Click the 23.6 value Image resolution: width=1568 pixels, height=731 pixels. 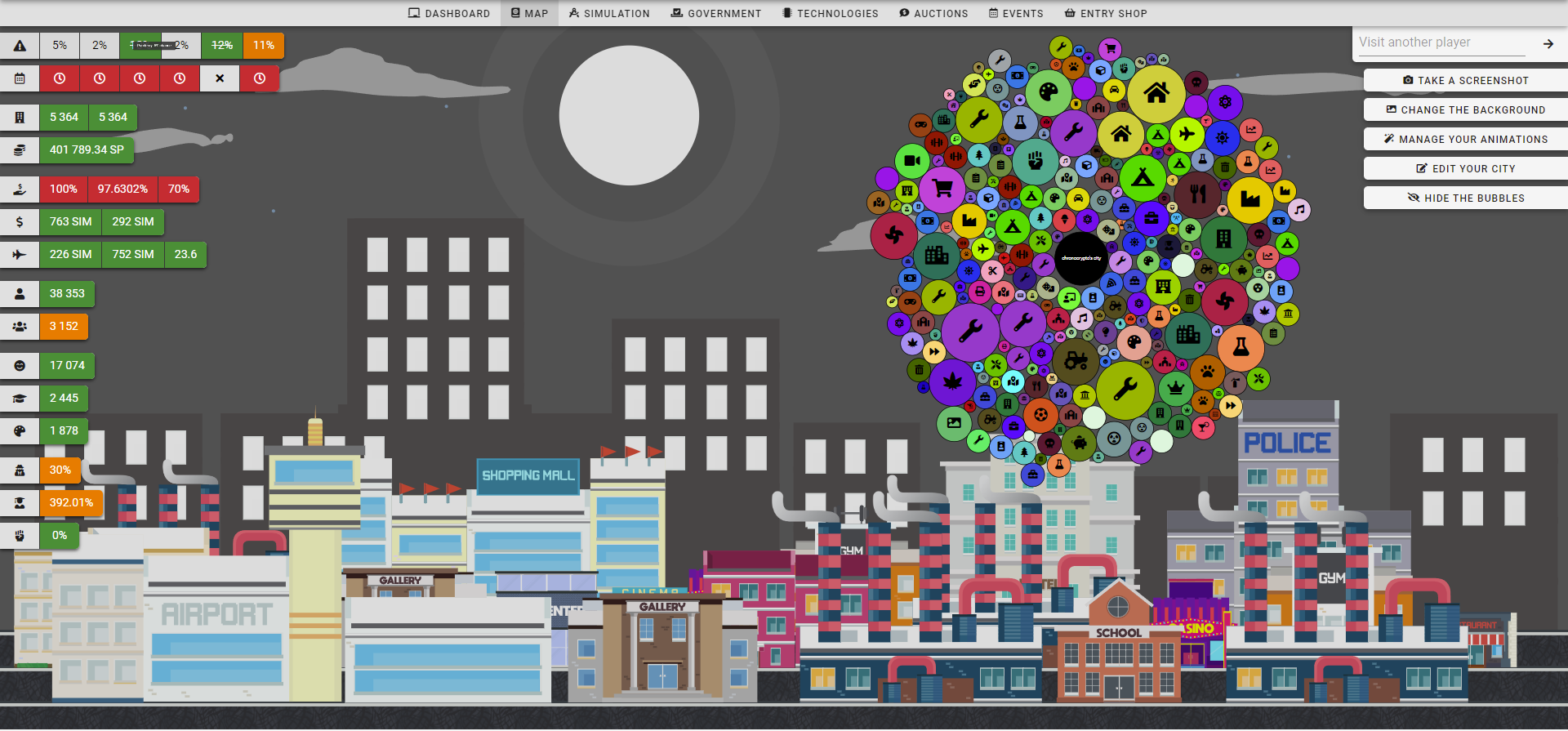(185, 255)
